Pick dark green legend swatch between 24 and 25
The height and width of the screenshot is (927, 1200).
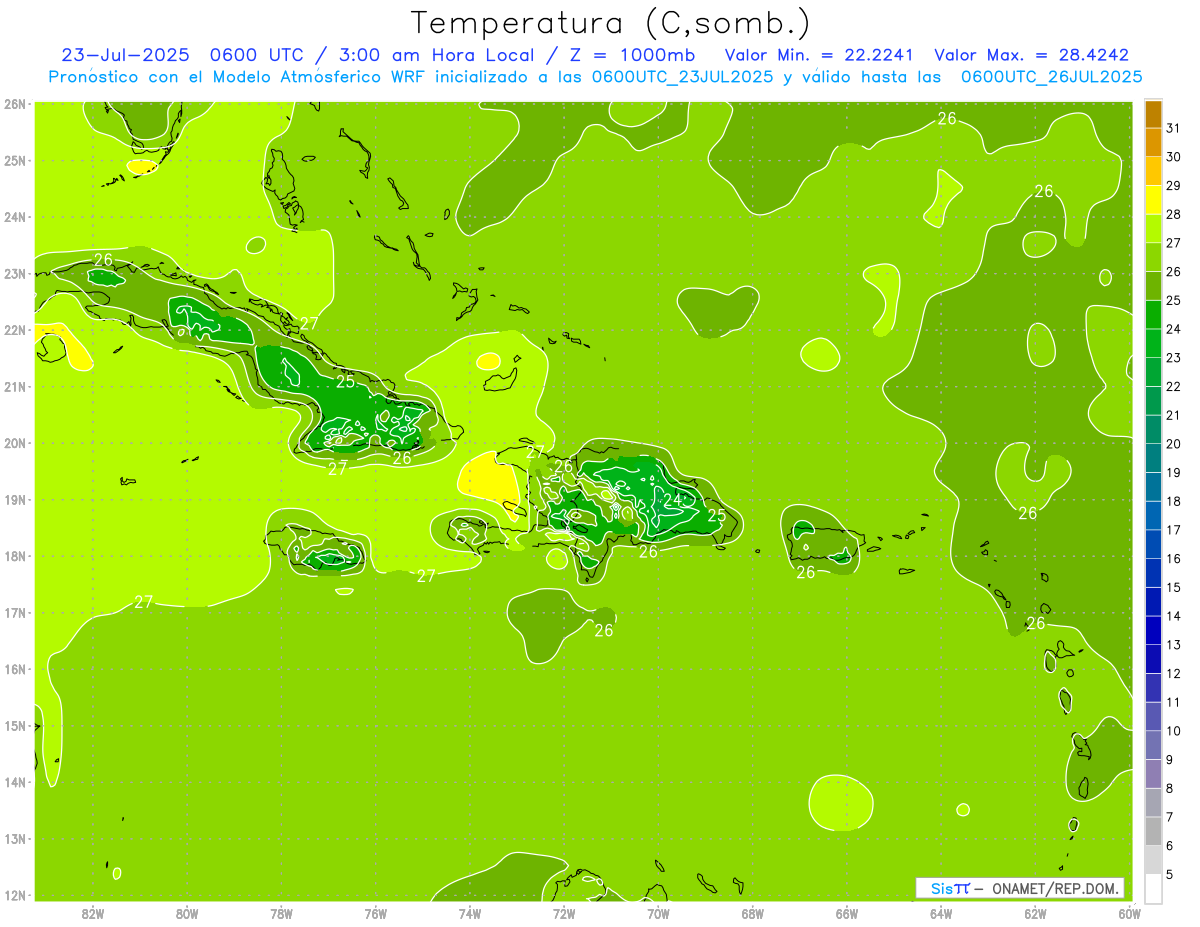1154,315
